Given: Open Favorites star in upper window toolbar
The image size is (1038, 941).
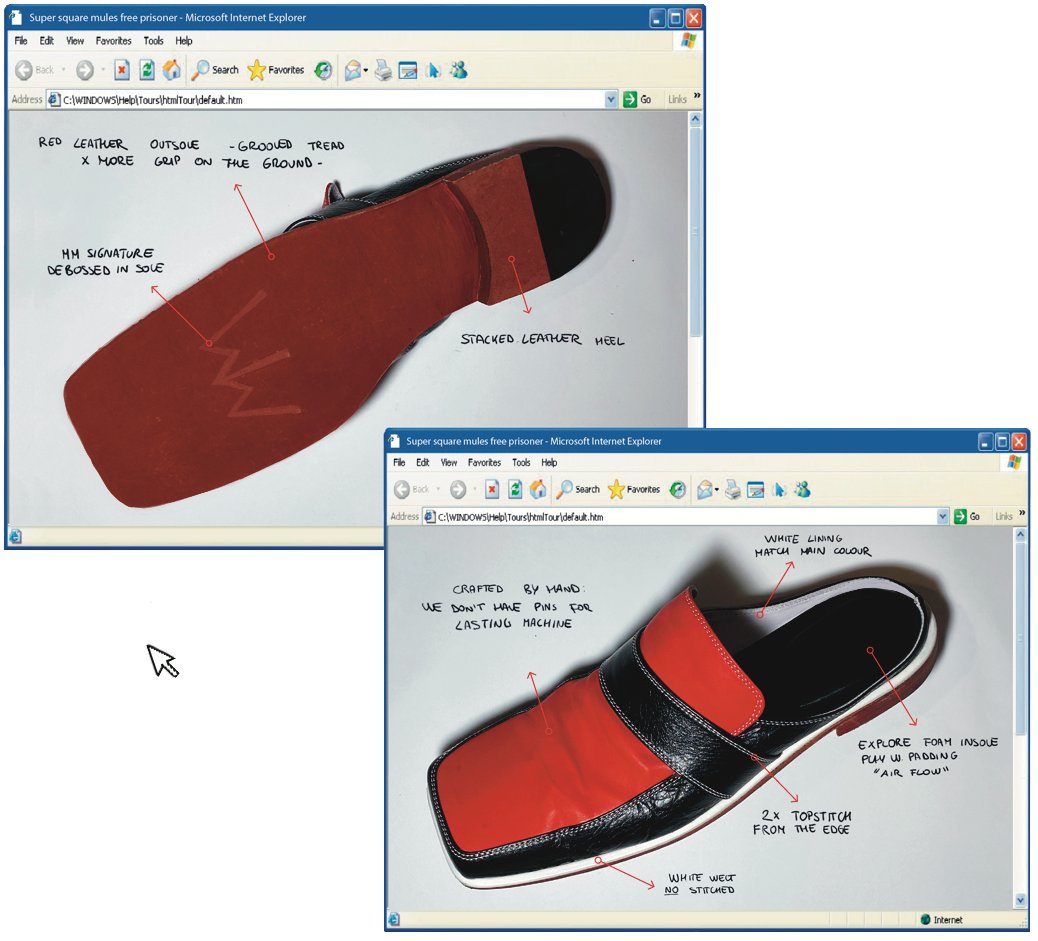Looking at the screenshot, I should pos(275,70).
